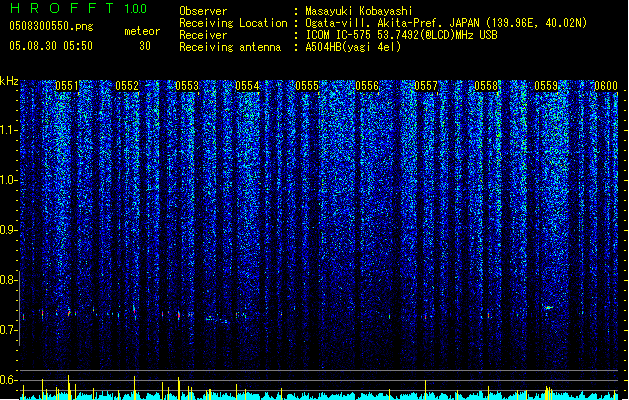Click the 0554 time marker
The height and width of the screenshot is (400, 629).
click(247, 86)
